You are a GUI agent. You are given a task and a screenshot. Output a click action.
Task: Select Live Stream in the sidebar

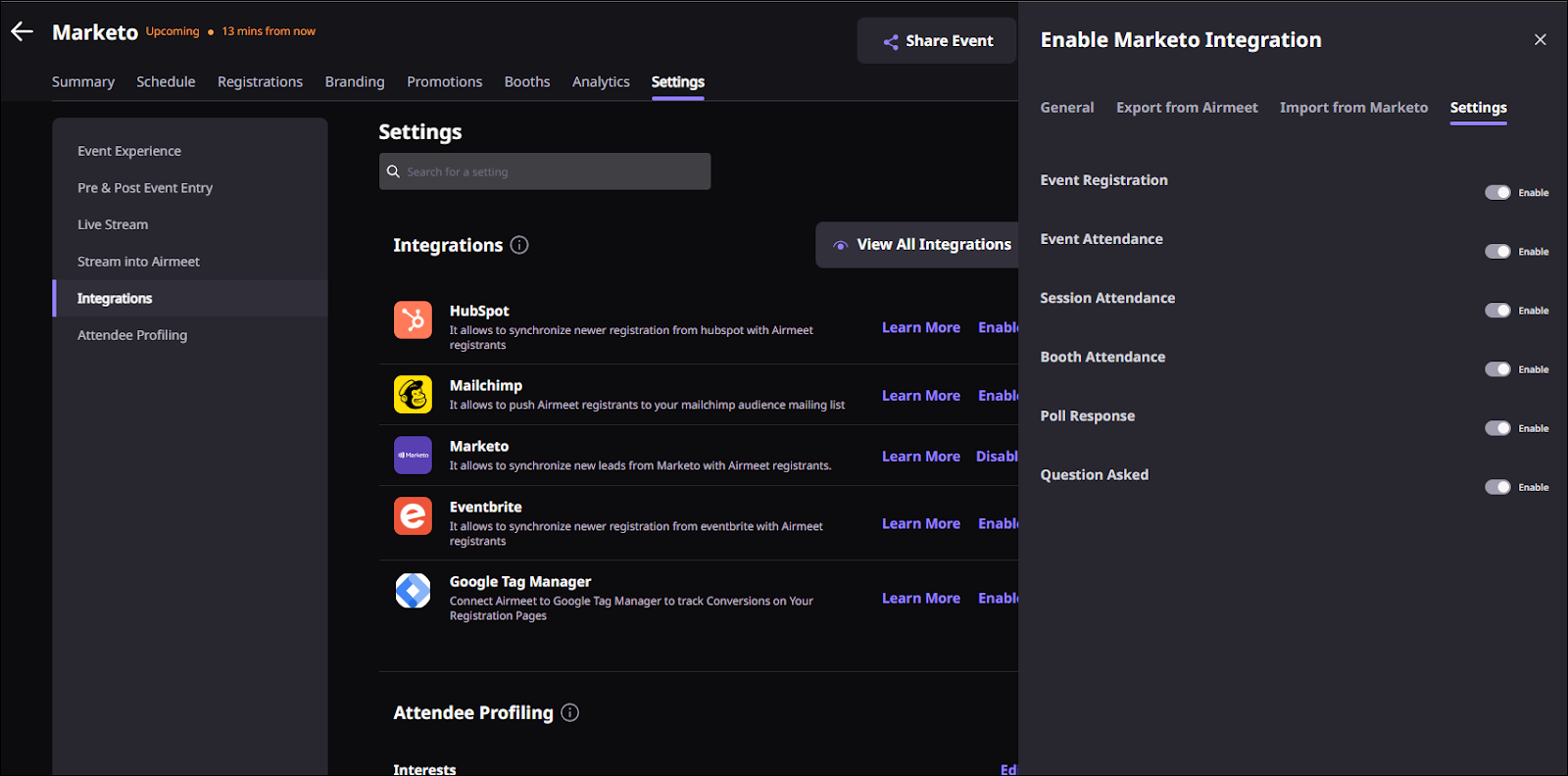(x=190, y=224)
